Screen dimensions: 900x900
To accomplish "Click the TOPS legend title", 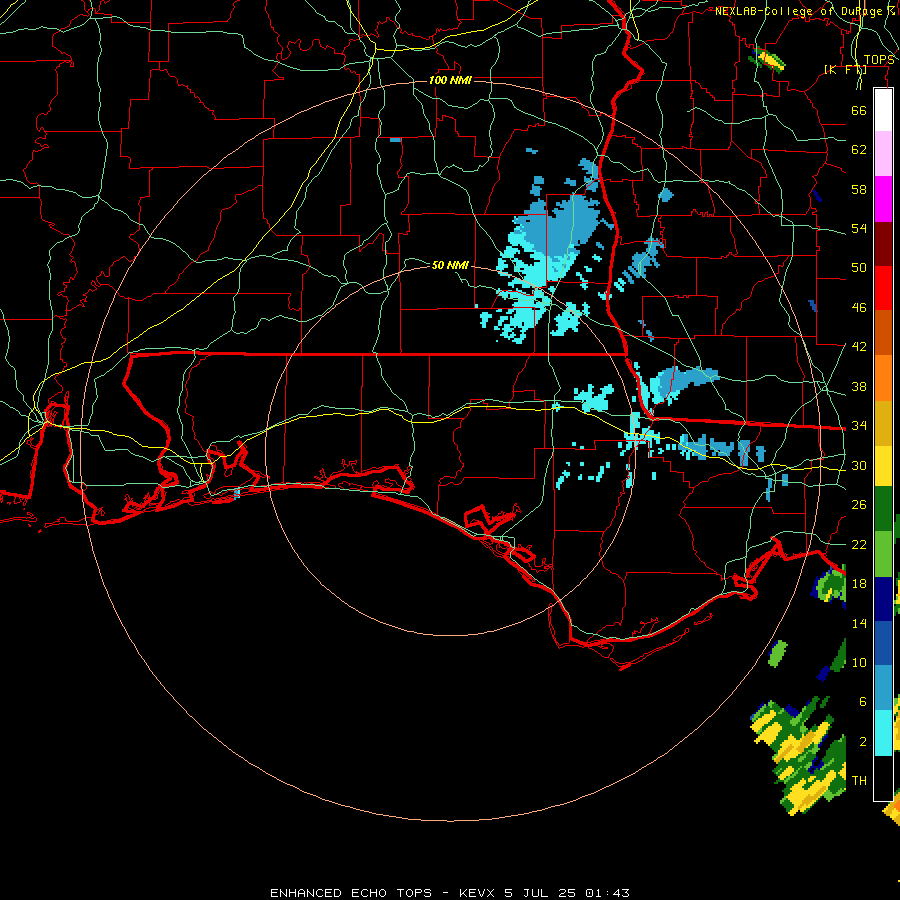I will pyautogui.click(x=879, y=60).
